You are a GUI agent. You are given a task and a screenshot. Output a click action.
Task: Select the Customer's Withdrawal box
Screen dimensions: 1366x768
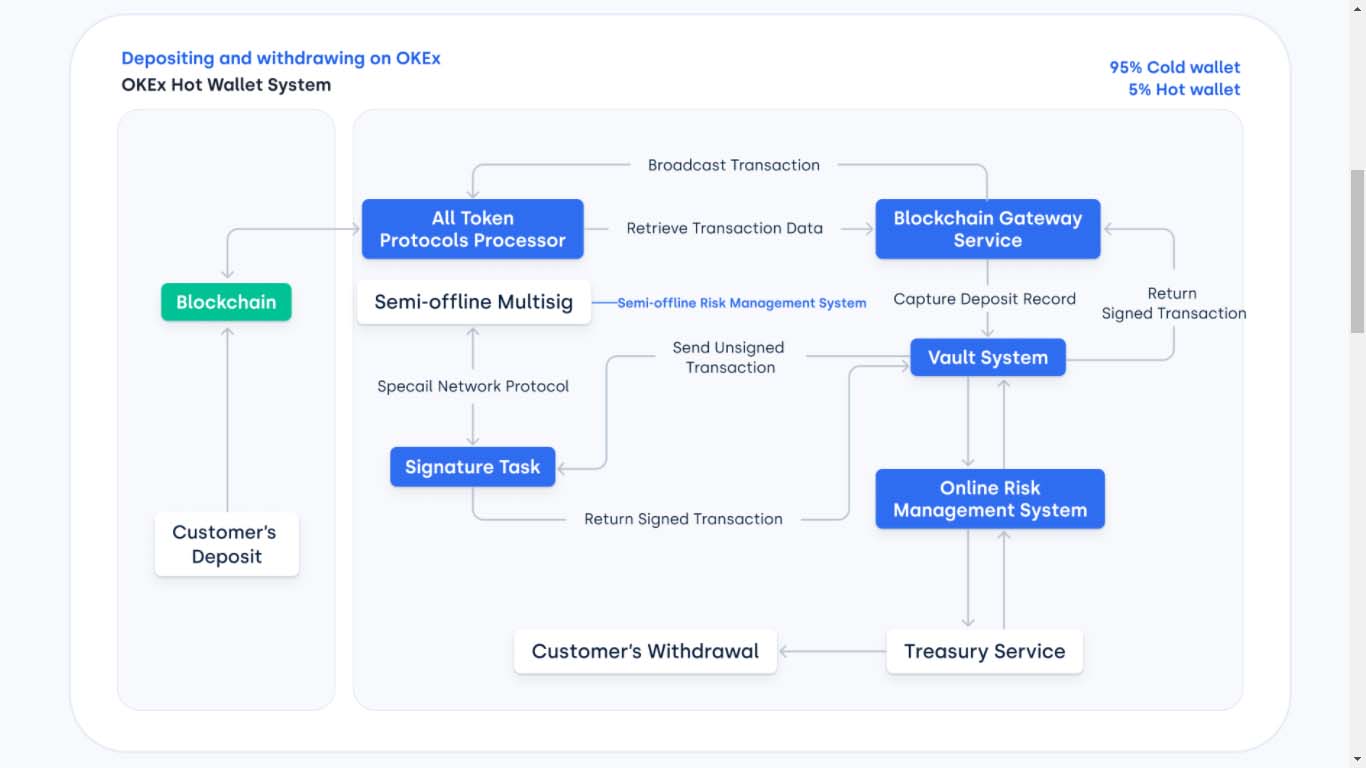[x=645, y=651]
